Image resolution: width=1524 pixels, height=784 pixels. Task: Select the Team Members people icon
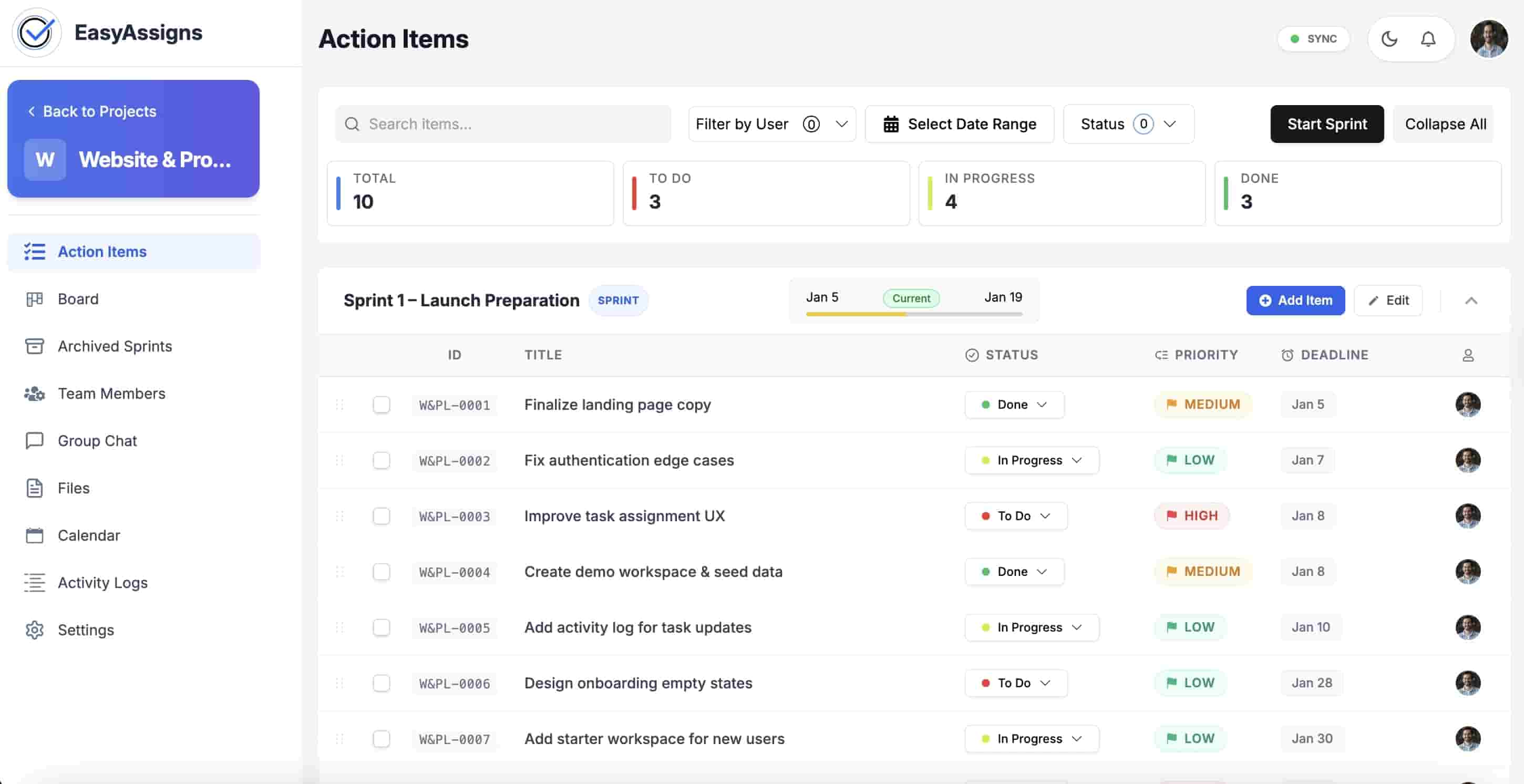(x=35, y=394)
